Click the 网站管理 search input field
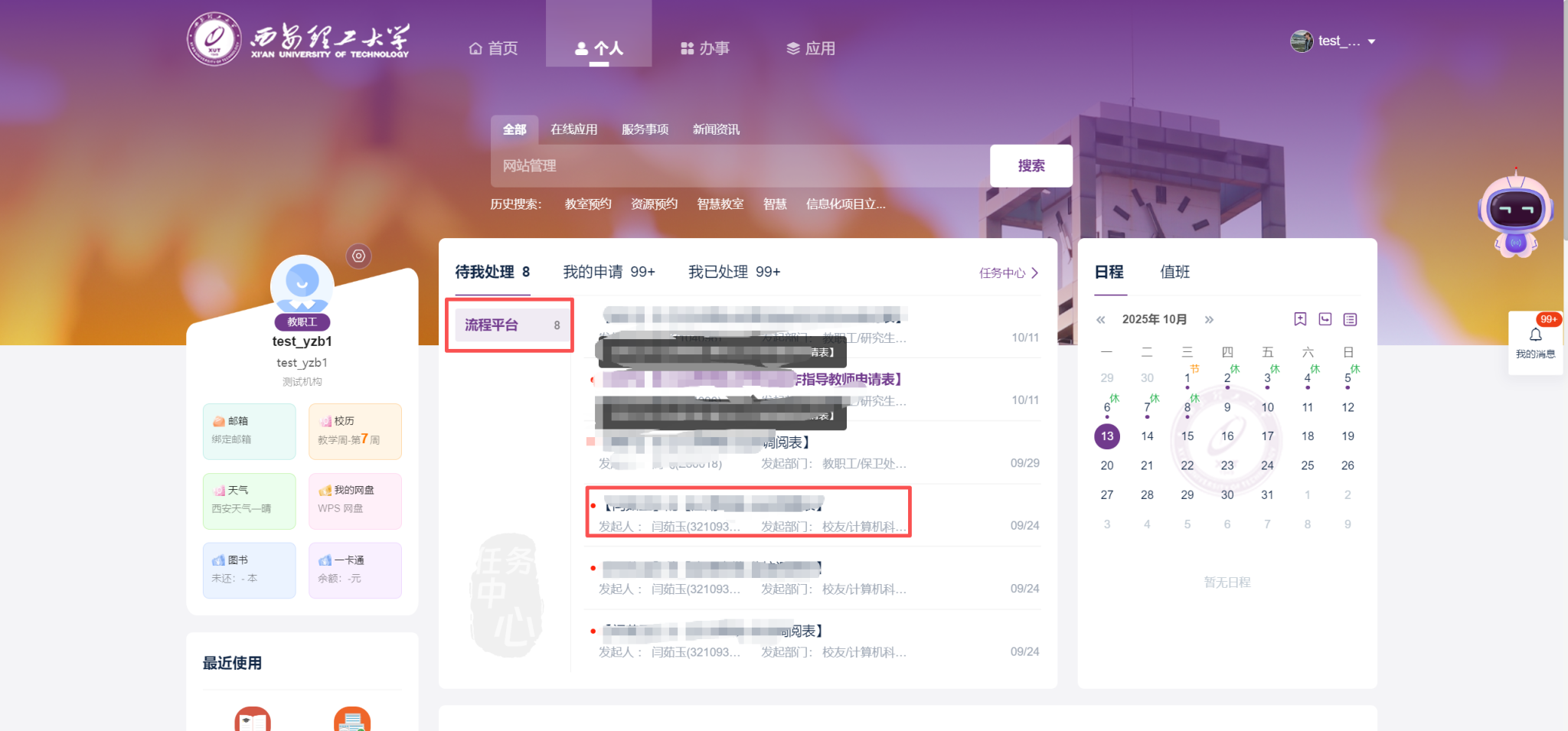Viewport: 1568px width, 731px height. click(x=740, y=166)
